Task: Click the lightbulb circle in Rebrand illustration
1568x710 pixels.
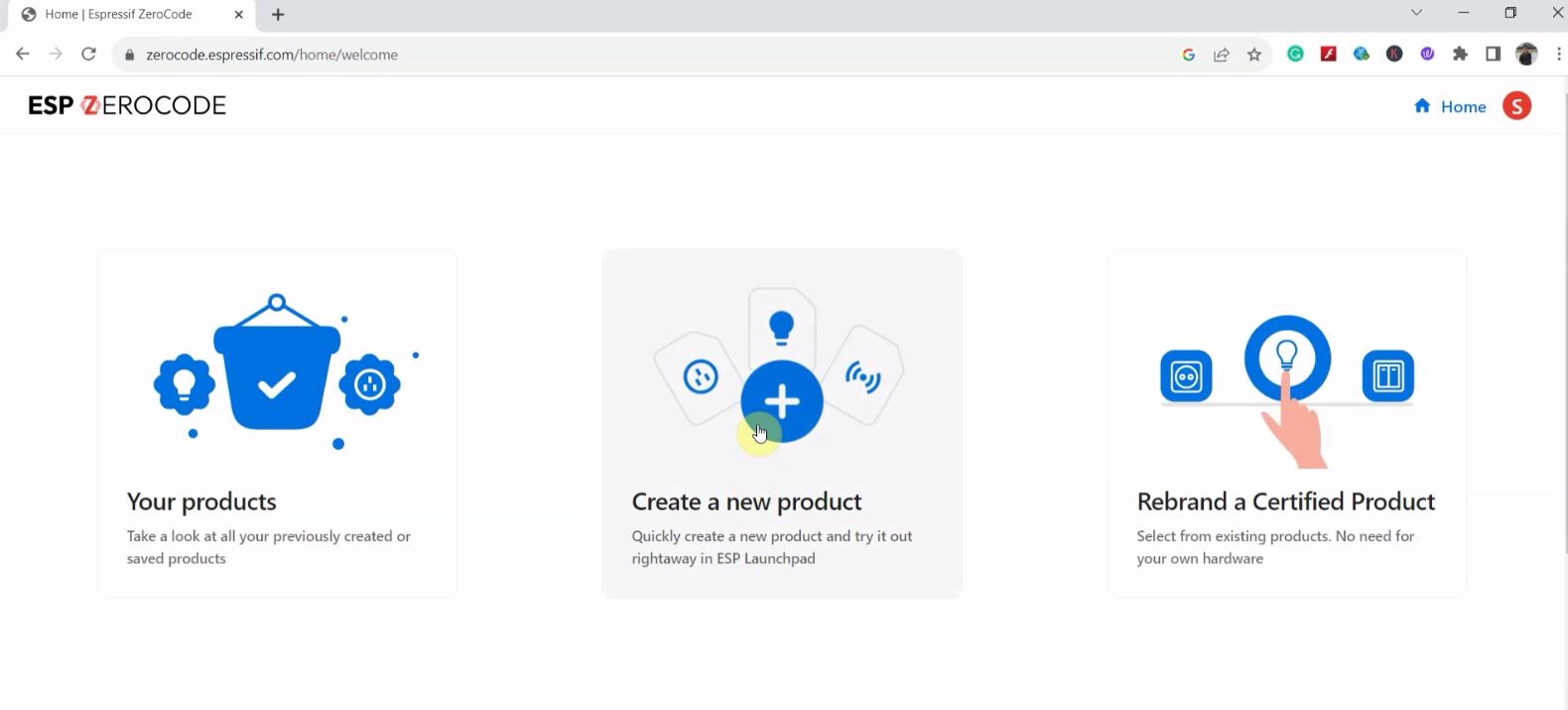Action: (1287, 356)
